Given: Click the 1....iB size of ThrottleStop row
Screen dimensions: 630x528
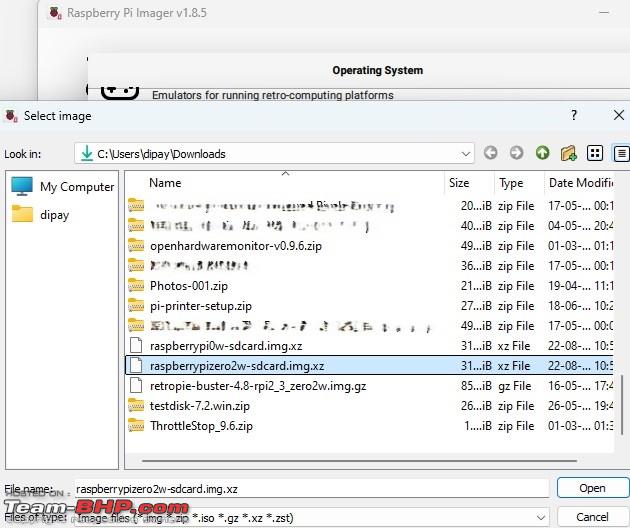Looking at the screenshot, I should [478, 426].
